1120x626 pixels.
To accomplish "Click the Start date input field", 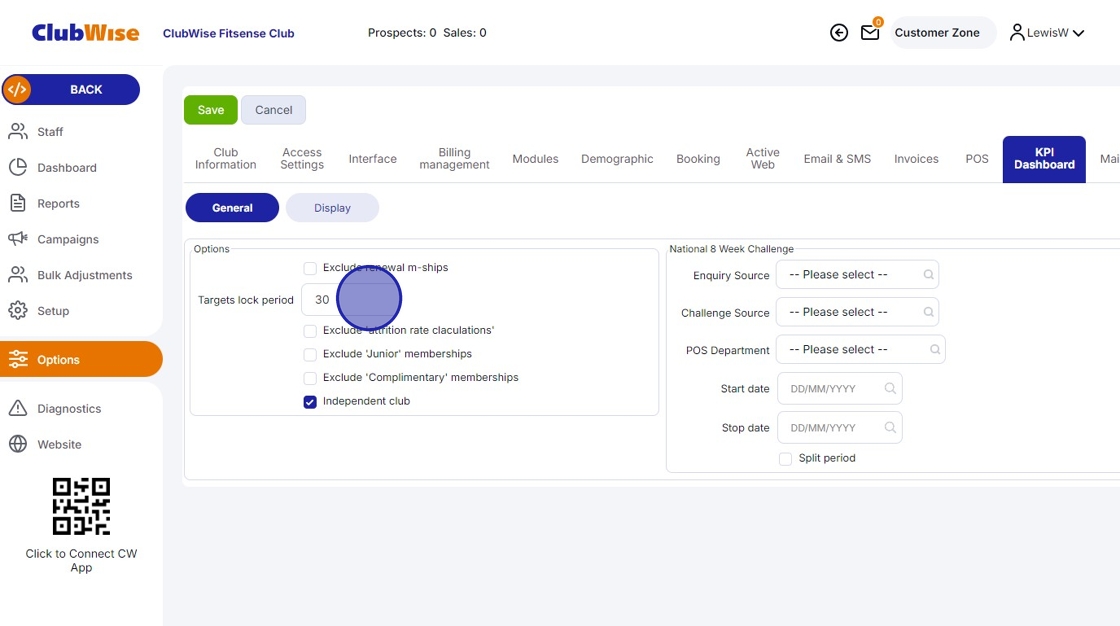I will point(838,389).
